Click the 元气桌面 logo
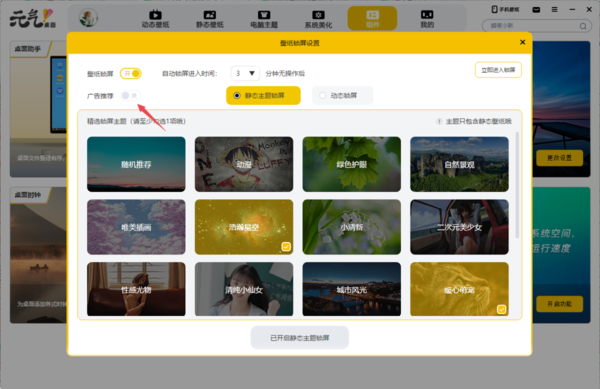The width and height of the screenshot is (600, 389). pos(33,18)
